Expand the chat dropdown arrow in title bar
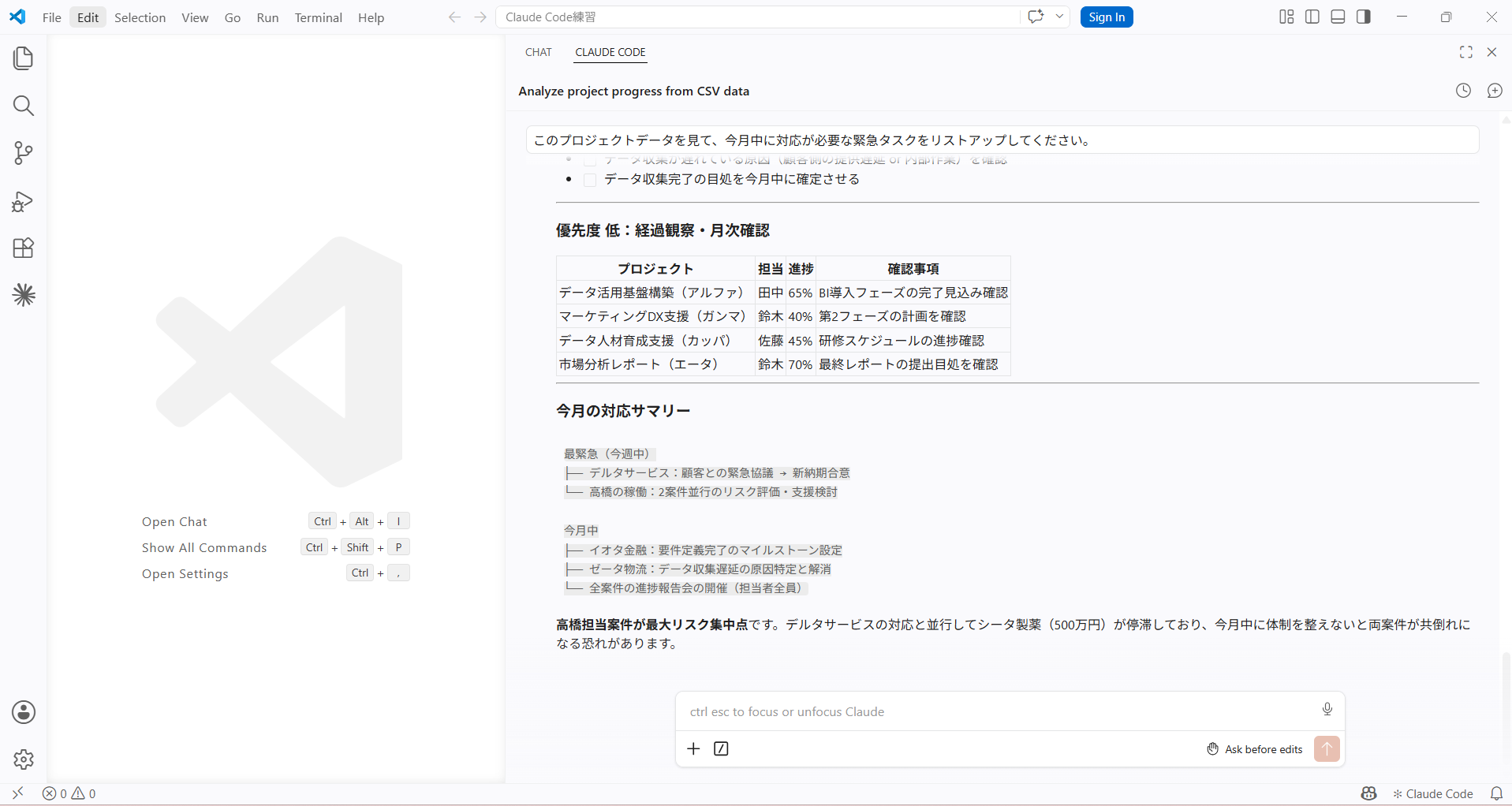The height and width of the screenshot is (806, 1512). pos(1059,17)
